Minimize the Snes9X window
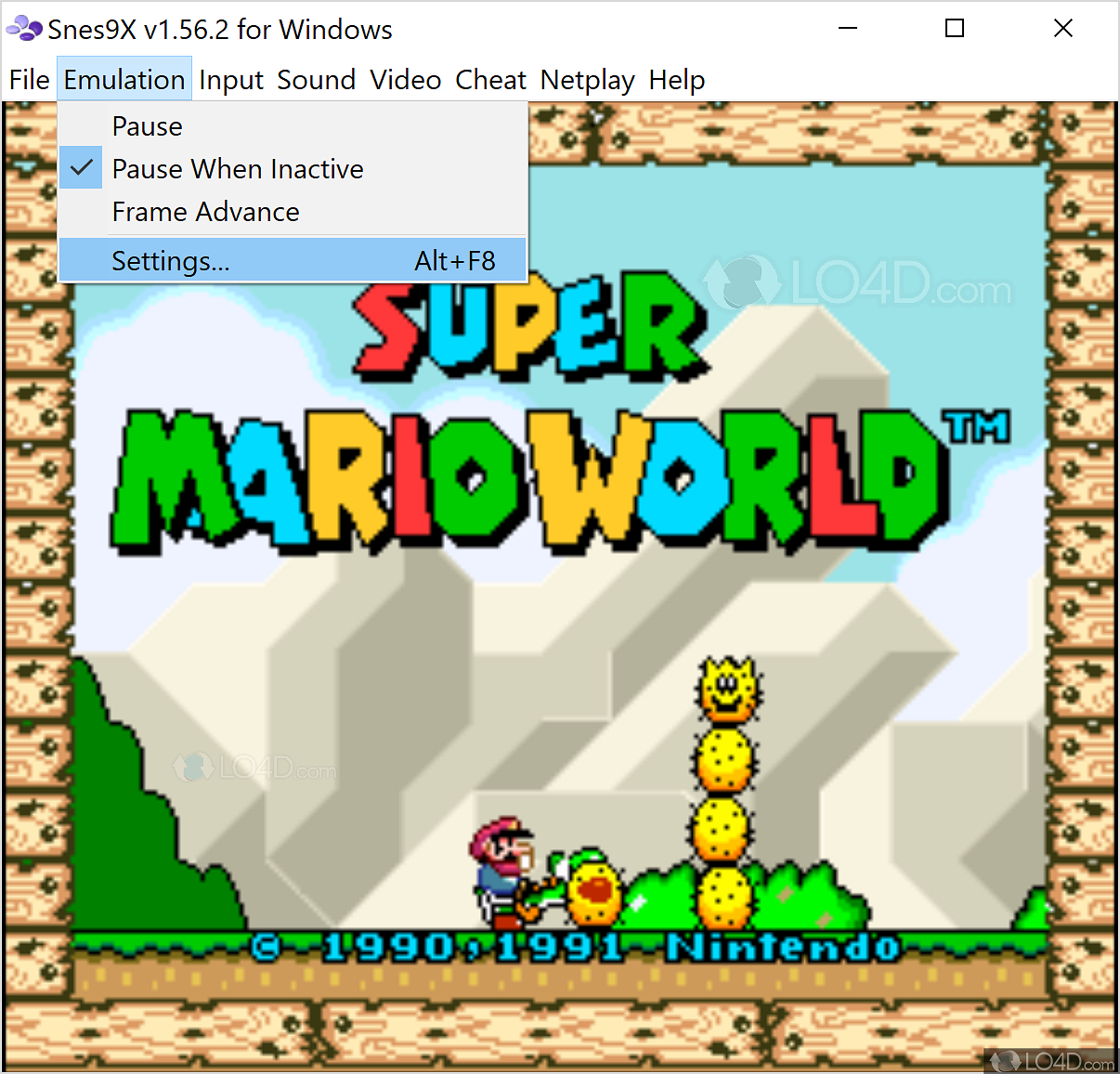1120x1074 pixels. (848, 29)
